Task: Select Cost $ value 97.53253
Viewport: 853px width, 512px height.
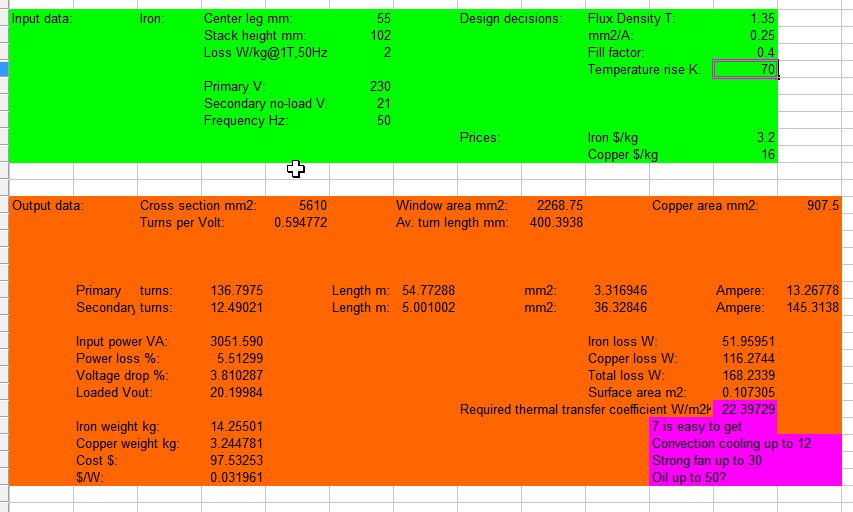Action: (x=237, y=460)
